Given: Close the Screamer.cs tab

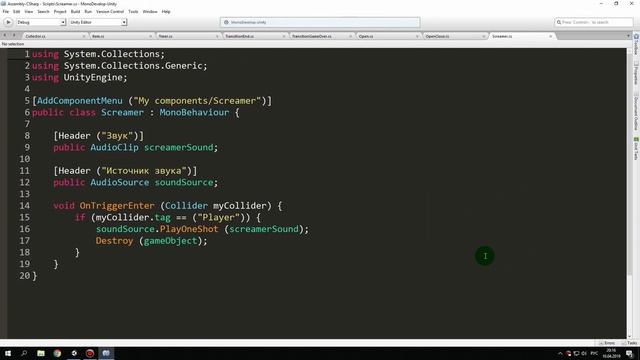Looking at the screenshot, I should 551,36.
